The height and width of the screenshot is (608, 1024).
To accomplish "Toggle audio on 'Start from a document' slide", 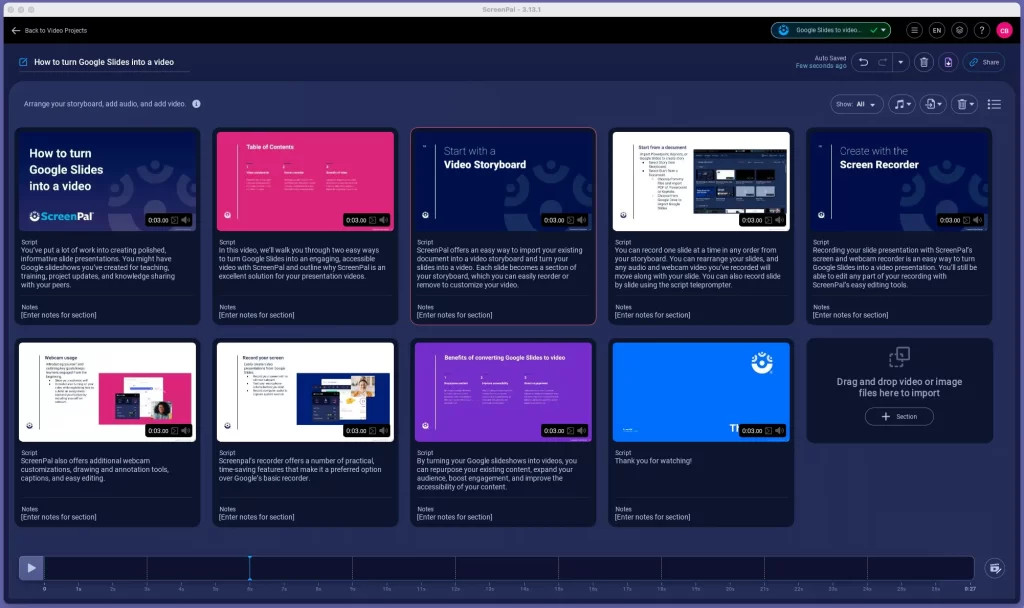I will pos(780,220).
